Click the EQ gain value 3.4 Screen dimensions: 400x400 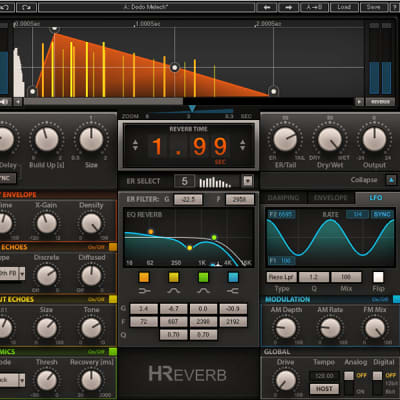(144, 309)
